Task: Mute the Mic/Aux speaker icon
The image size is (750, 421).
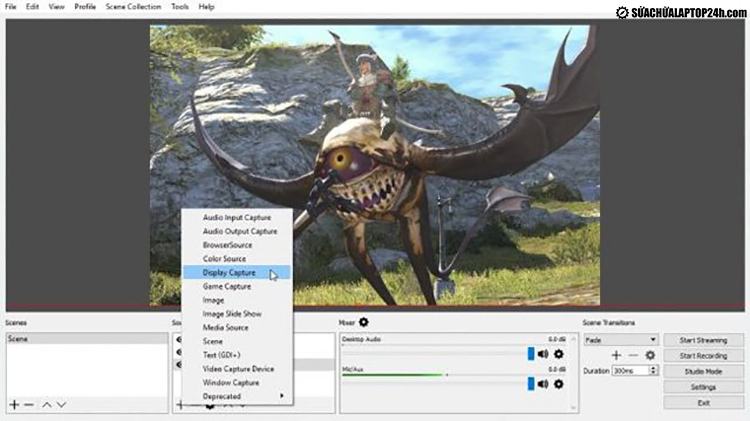Action: click(x=543, y=384)
